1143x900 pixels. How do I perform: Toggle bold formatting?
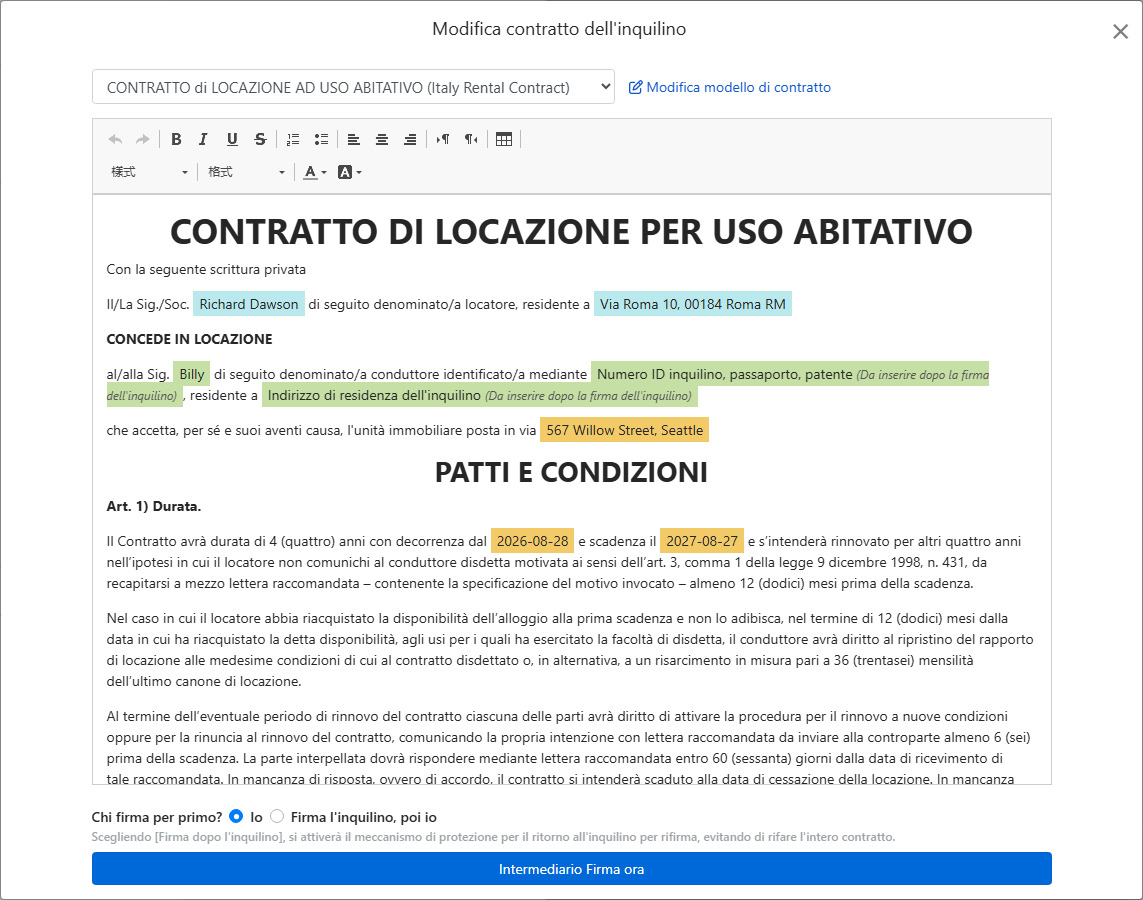(x=176, y=139)
